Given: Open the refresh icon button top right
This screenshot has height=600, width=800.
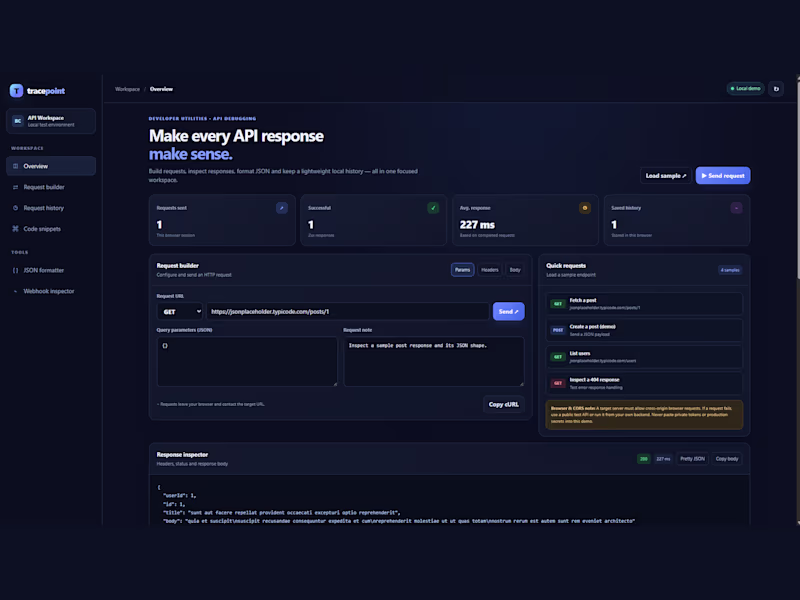Looking at the screenshot, I should [776, 89].
